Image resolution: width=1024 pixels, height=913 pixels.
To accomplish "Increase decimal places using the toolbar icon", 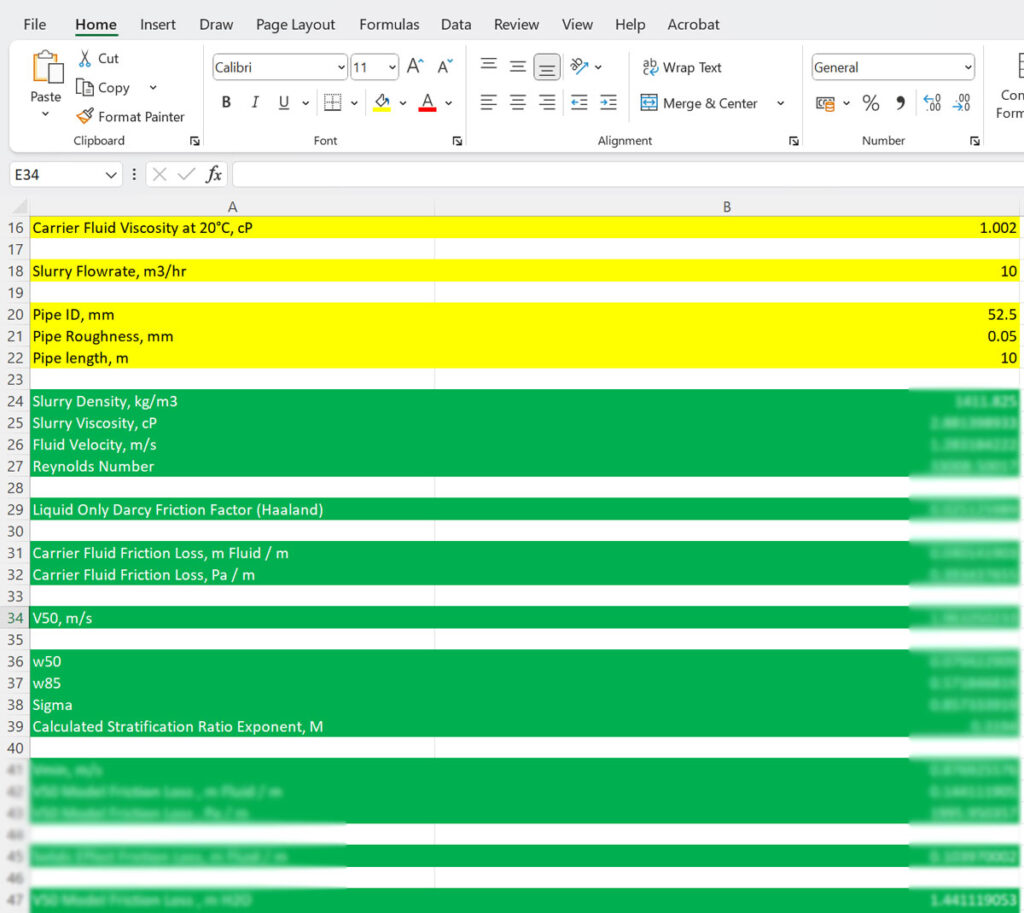I will 931,102.
